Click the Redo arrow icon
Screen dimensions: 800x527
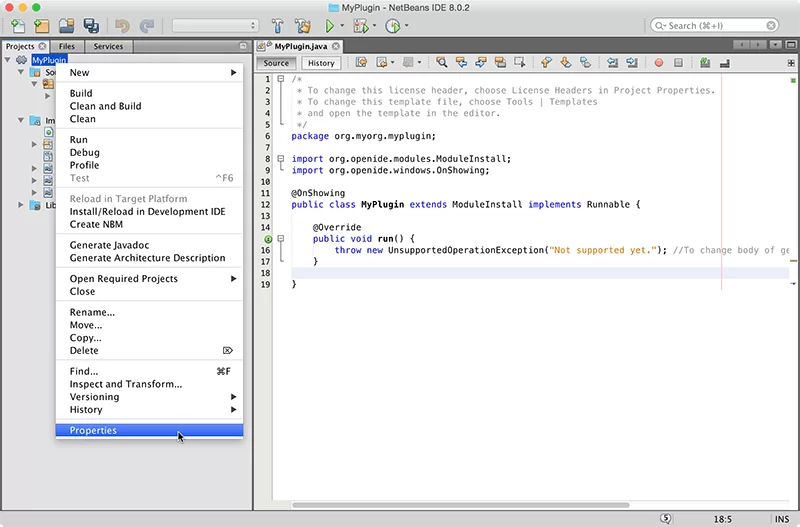pyautogui.click(x=147, y=26)
